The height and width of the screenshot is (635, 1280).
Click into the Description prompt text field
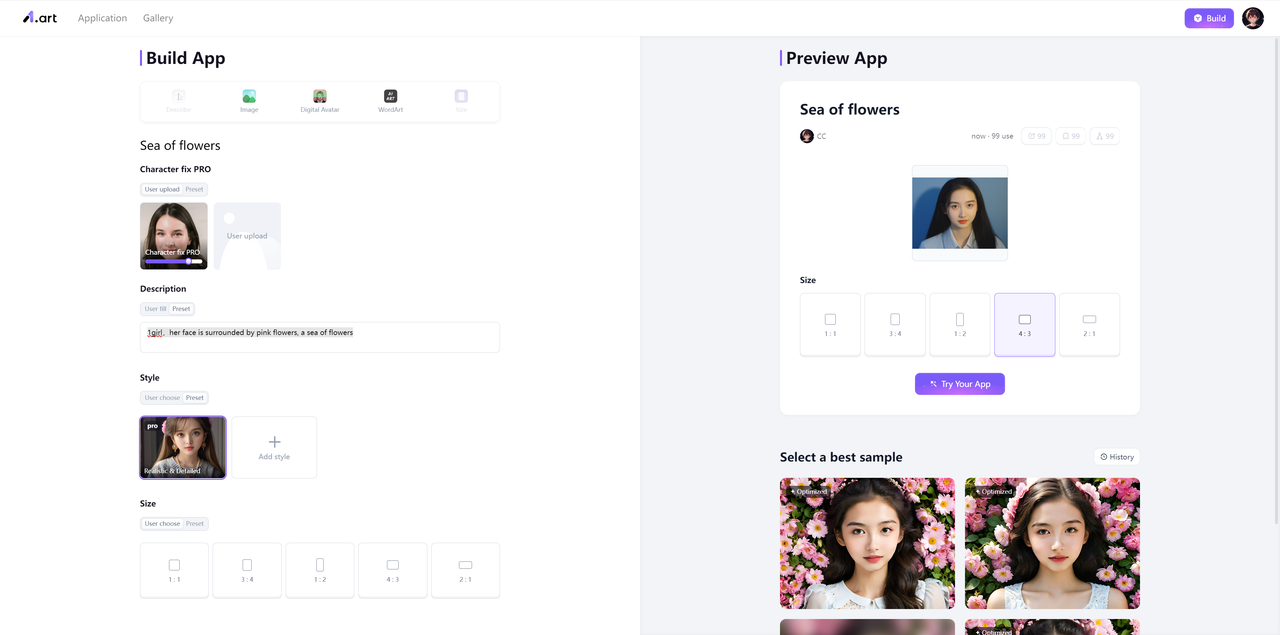tap(320, 338)
